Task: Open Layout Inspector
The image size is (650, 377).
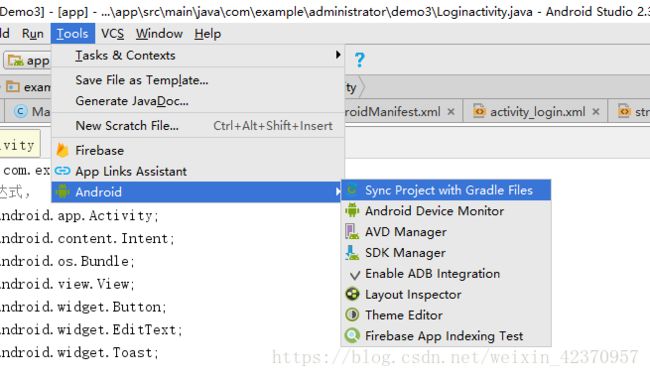Action: tap(446, 294)
